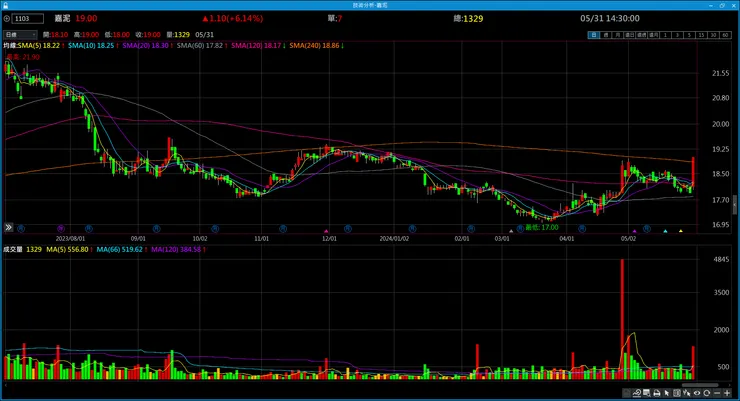Click the stock code field showing 1103

[x=28, y=19]
